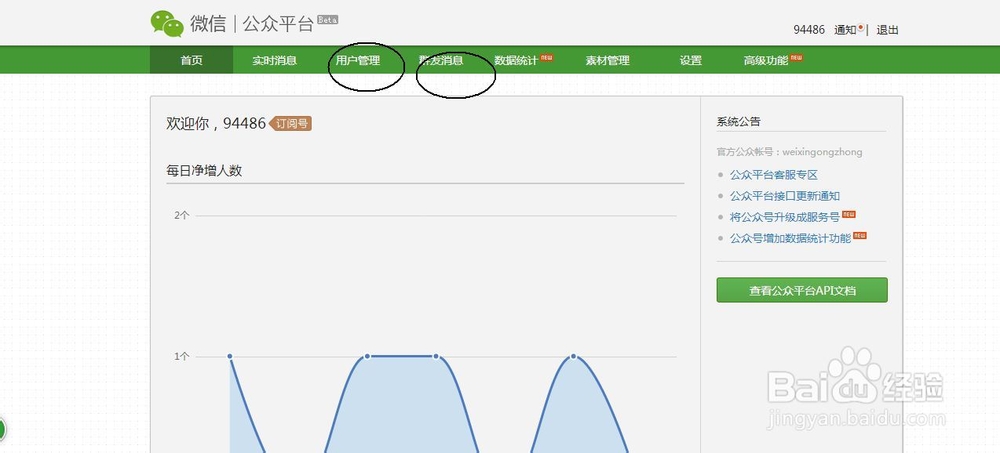Switch to the 群发消息 tab
The image size is (1000, 453).
[441, 61]
